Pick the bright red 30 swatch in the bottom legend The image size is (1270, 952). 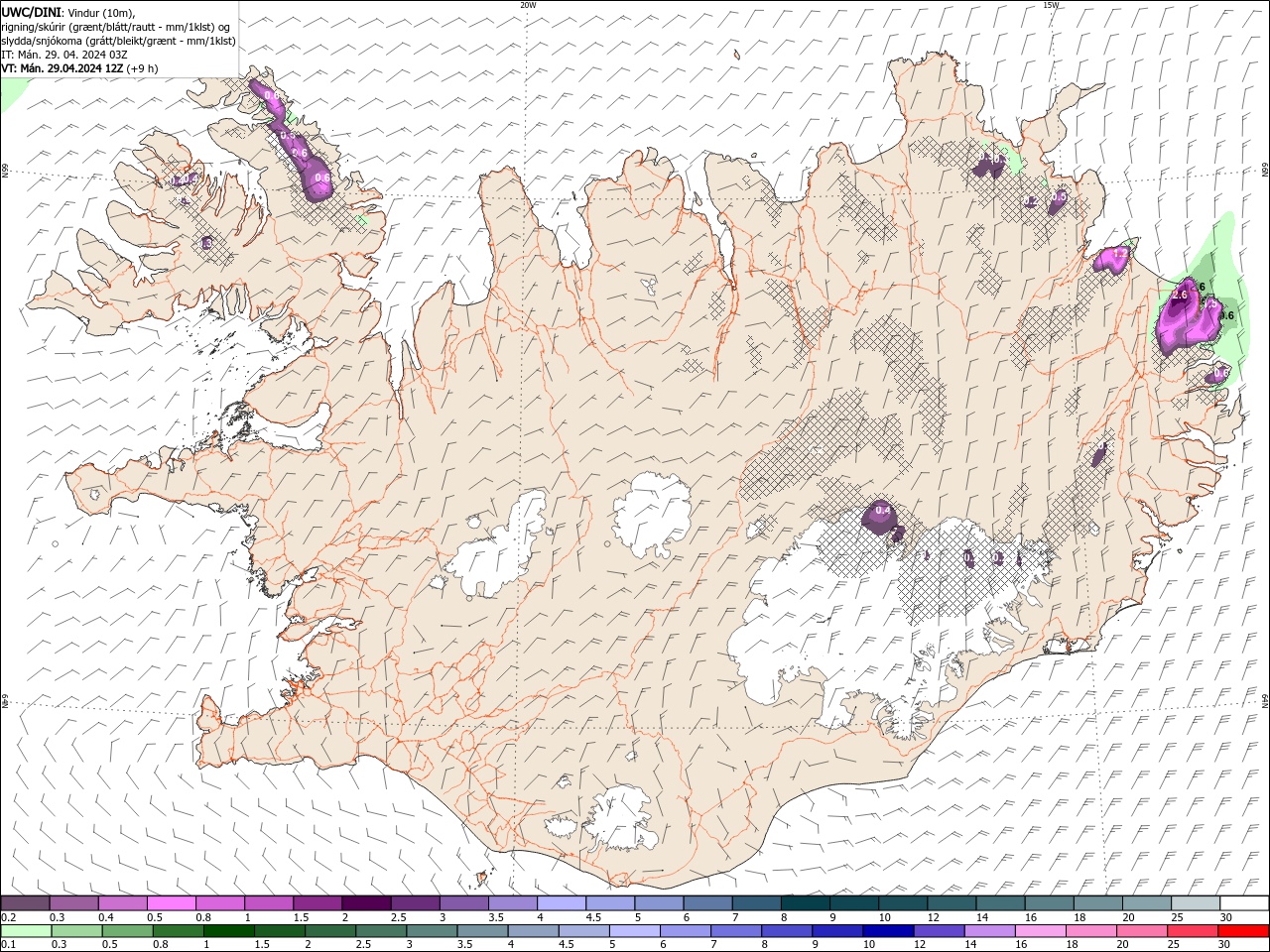(1243, 931)
